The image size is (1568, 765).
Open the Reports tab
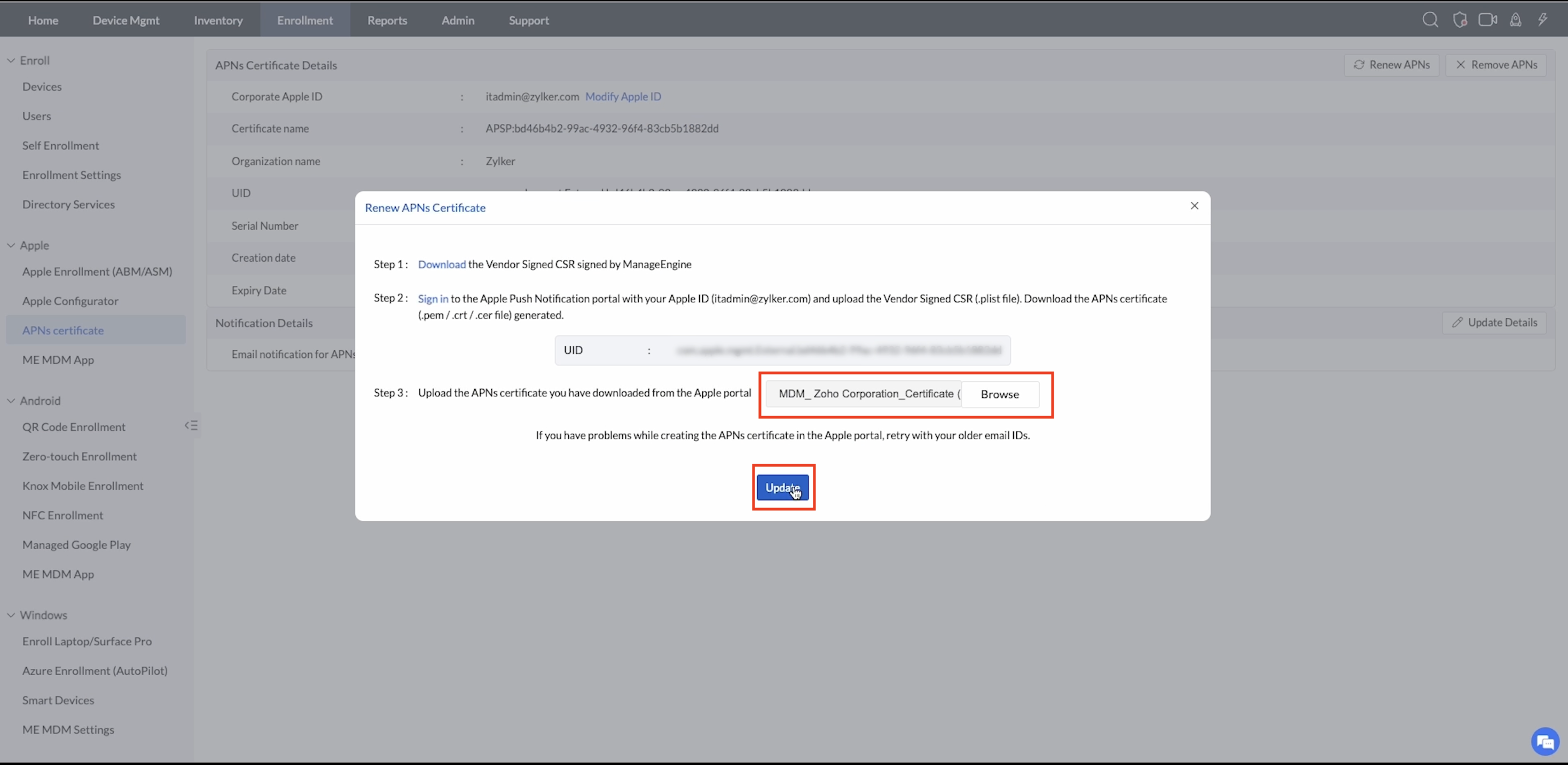(387, 20)
